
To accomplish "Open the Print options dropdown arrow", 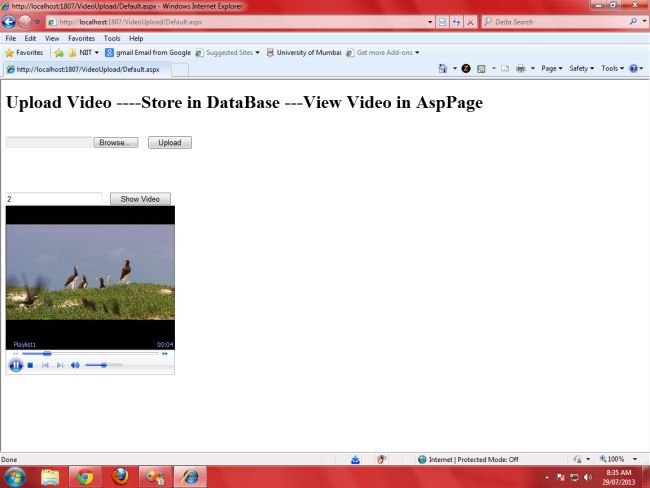I will [533, 68].
